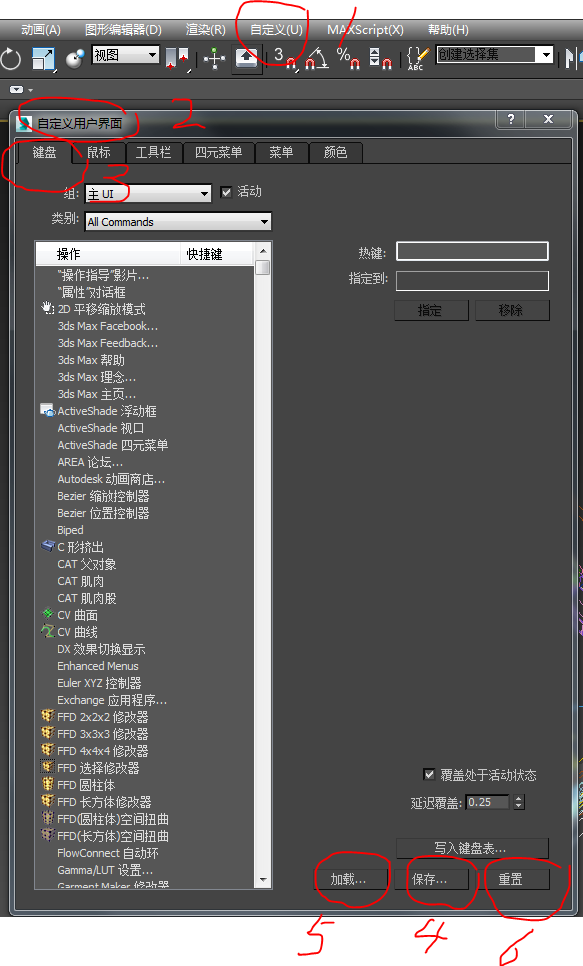Viewport: 583px width, 966px height.
Task: Click the 加载... (Load) button
Action: click(x=349, y=879)
